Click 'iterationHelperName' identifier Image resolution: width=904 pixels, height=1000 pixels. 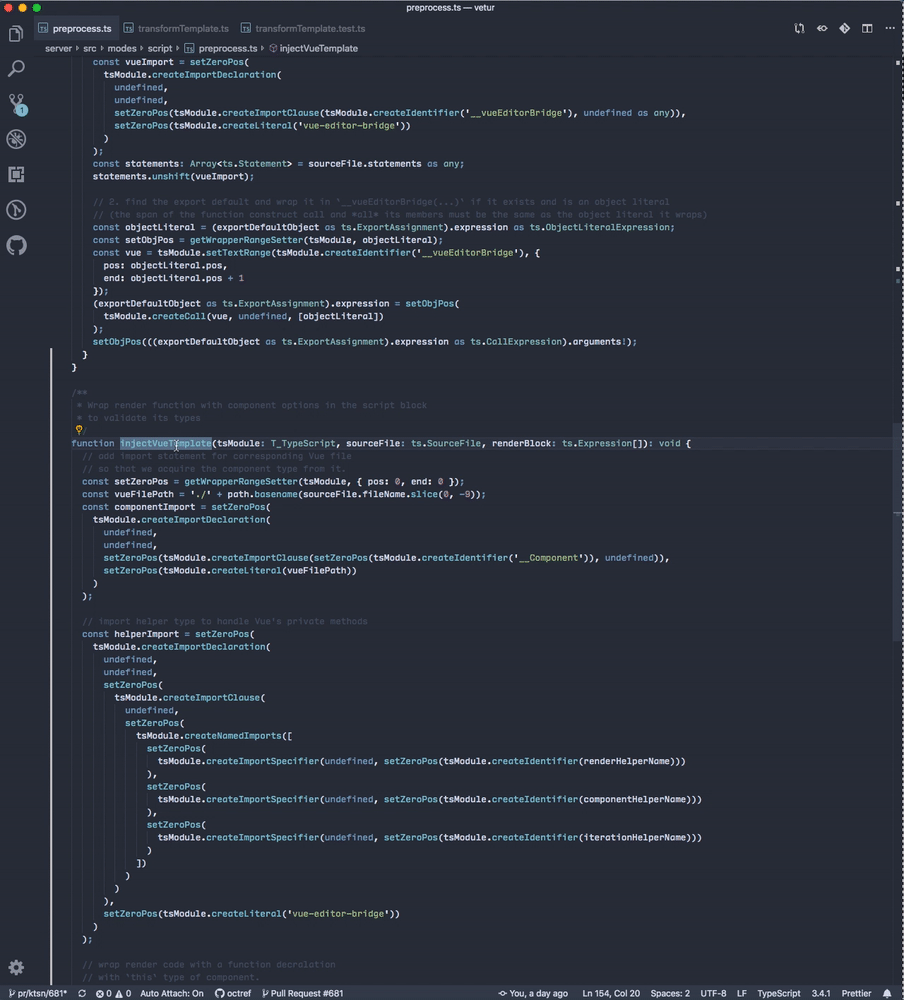(x=635, y=837)
